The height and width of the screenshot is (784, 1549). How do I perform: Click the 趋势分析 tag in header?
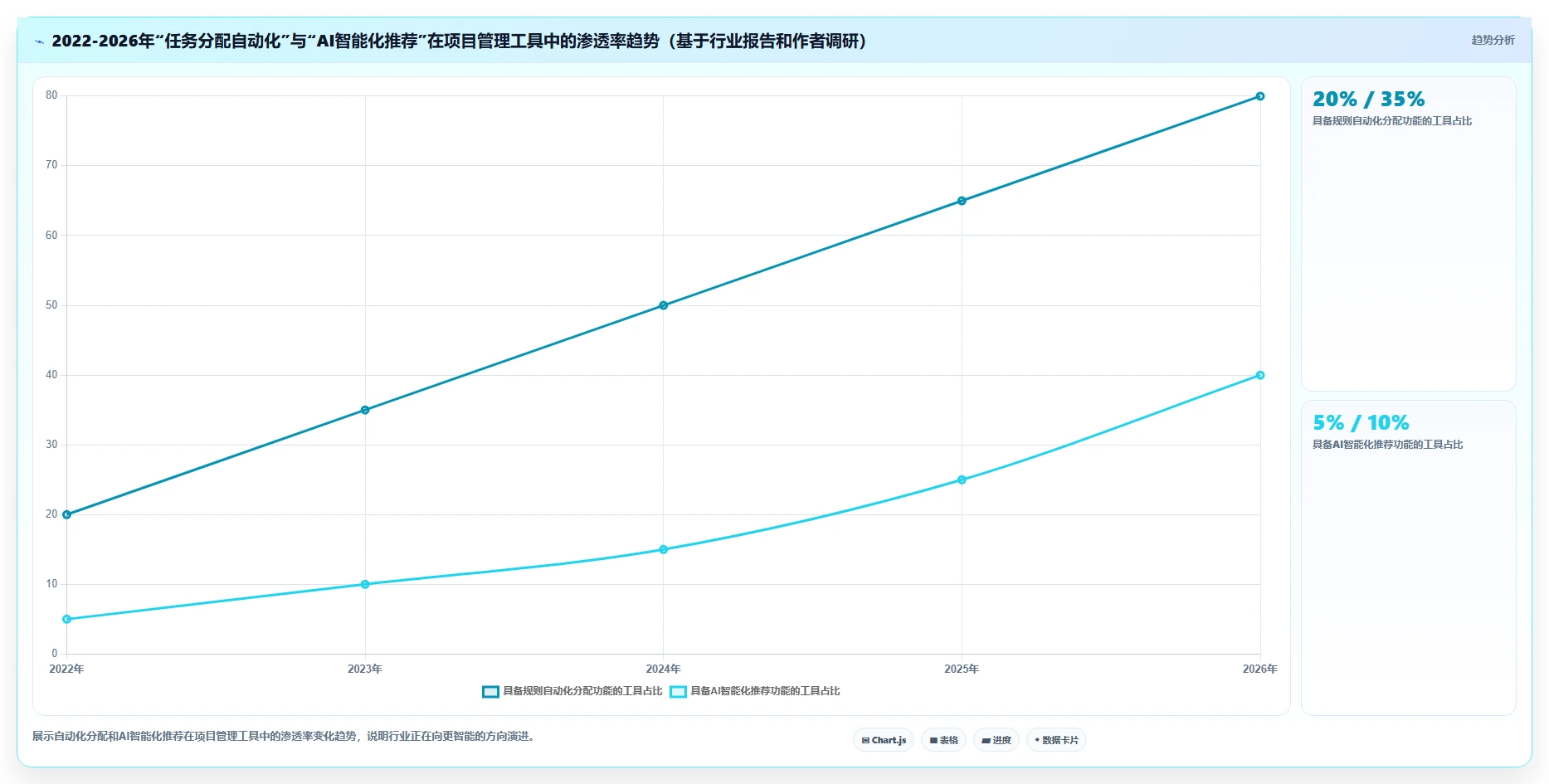(x=1493, y=40)
